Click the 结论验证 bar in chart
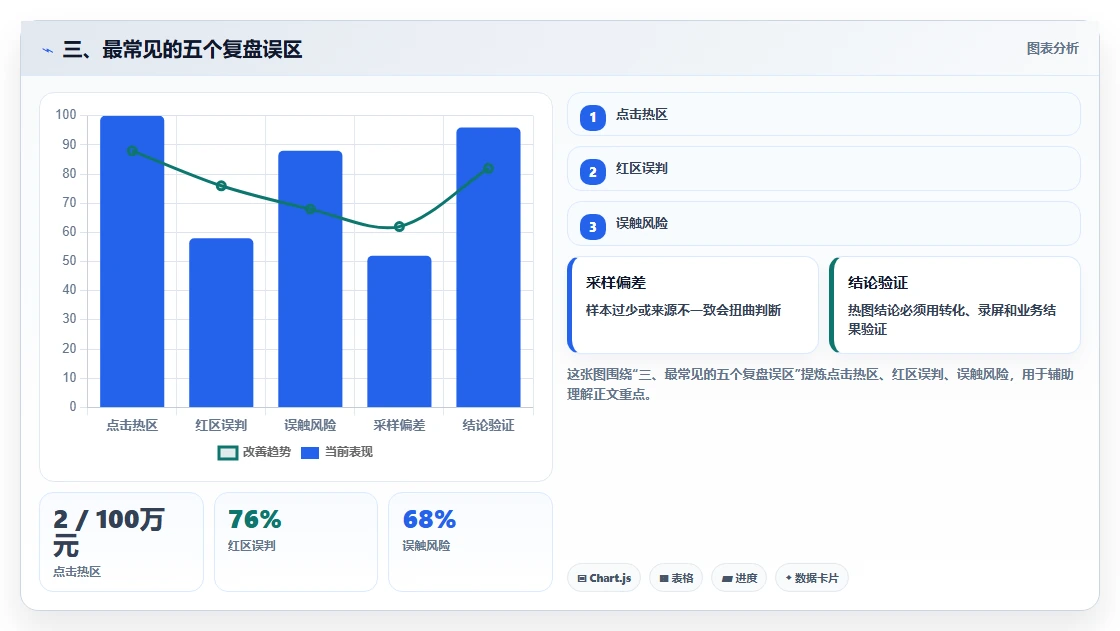This screenshot has width=1120, height=631. click(489, 267)
